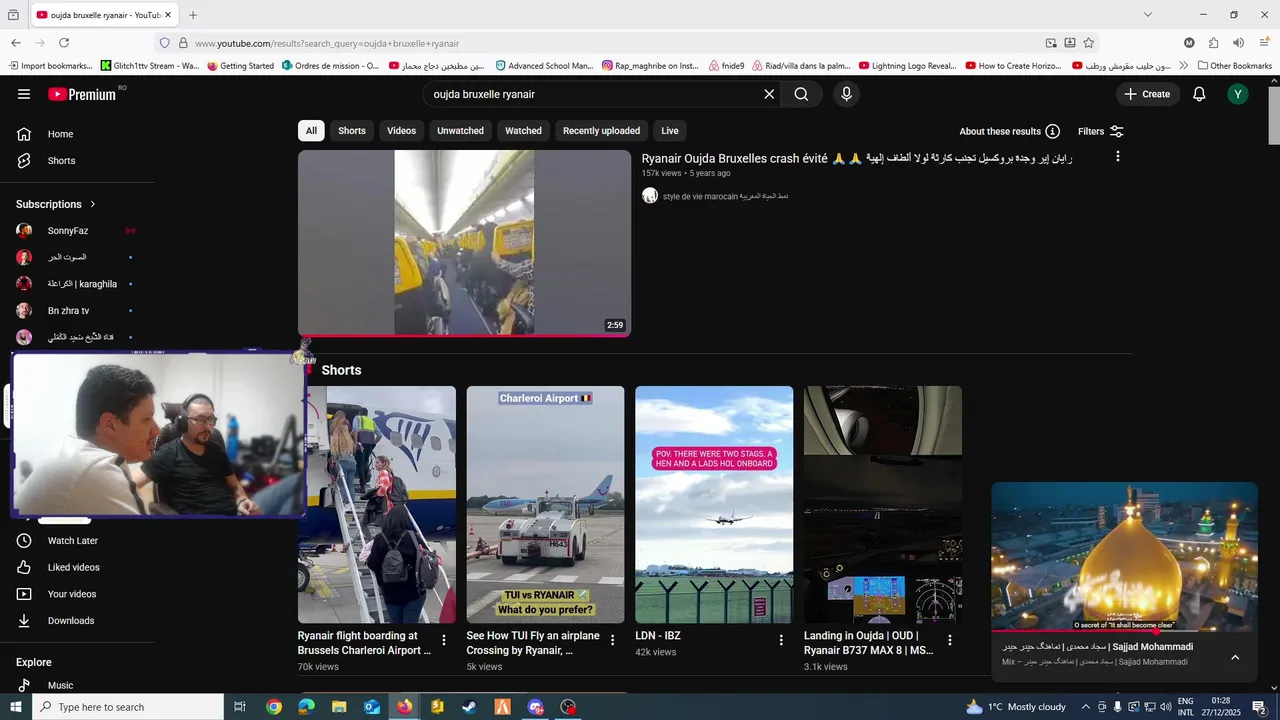Open weather 1°C Mostly cloudy widget
The width and height of the screenshot is (1280, 720).
pos(1016,707)
